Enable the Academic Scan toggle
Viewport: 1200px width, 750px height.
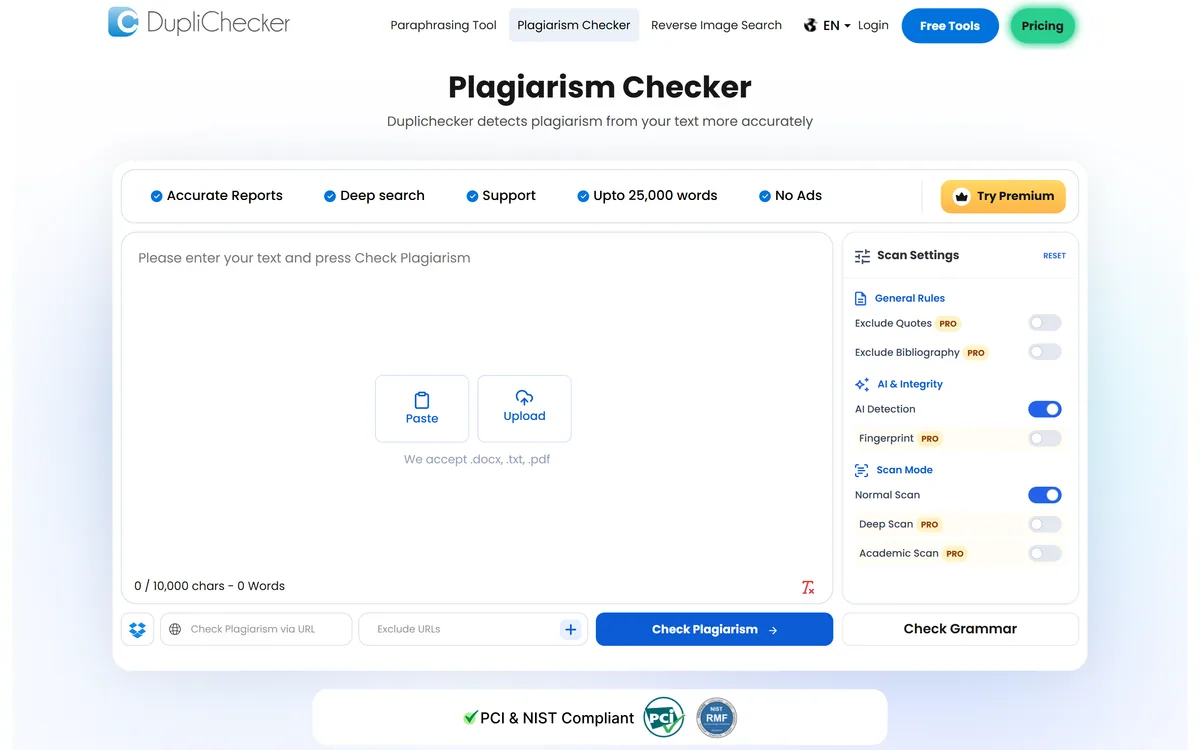[x=1045, y=553]
